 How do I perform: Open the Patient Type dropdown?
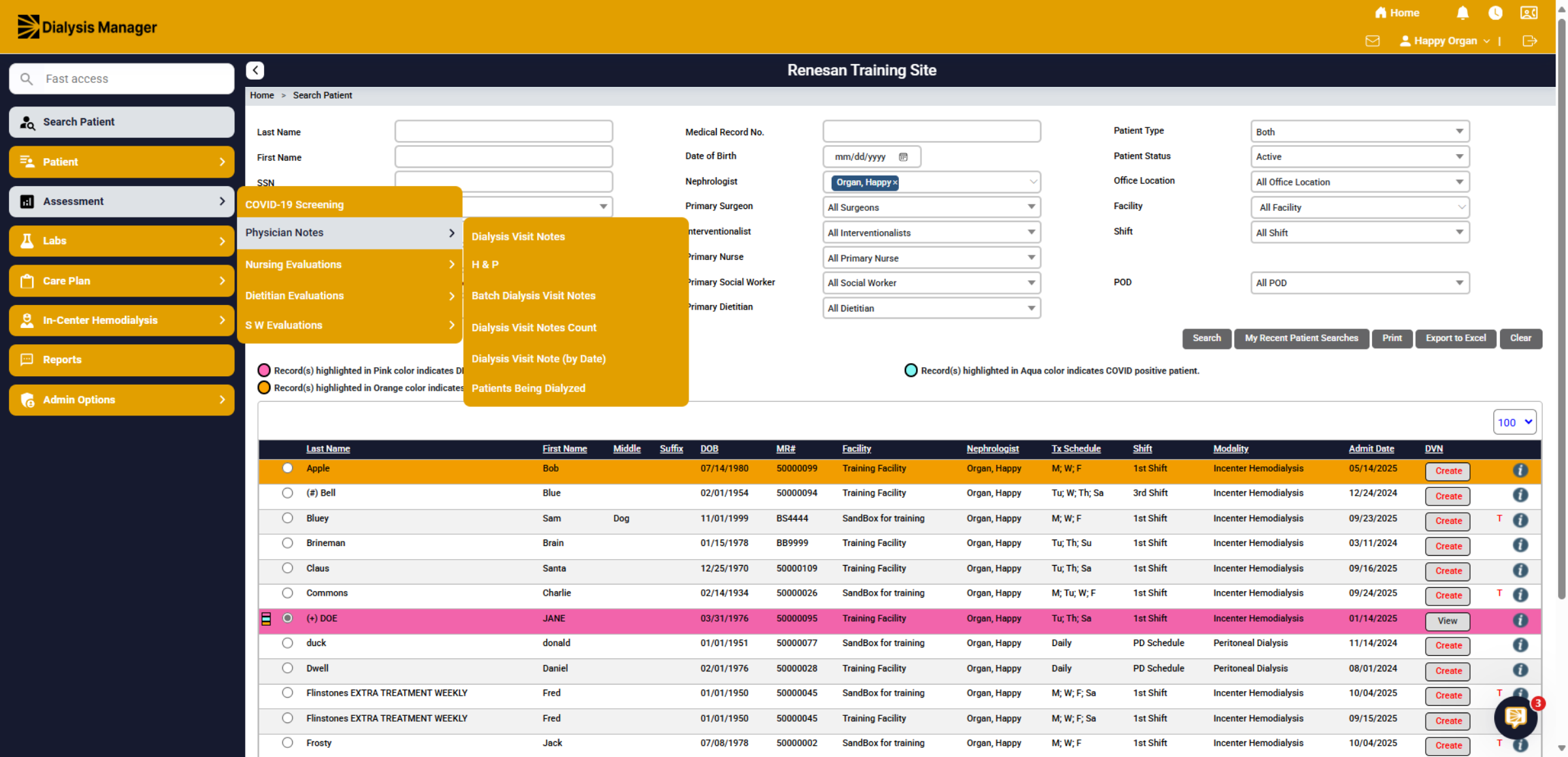(1360, 131)
